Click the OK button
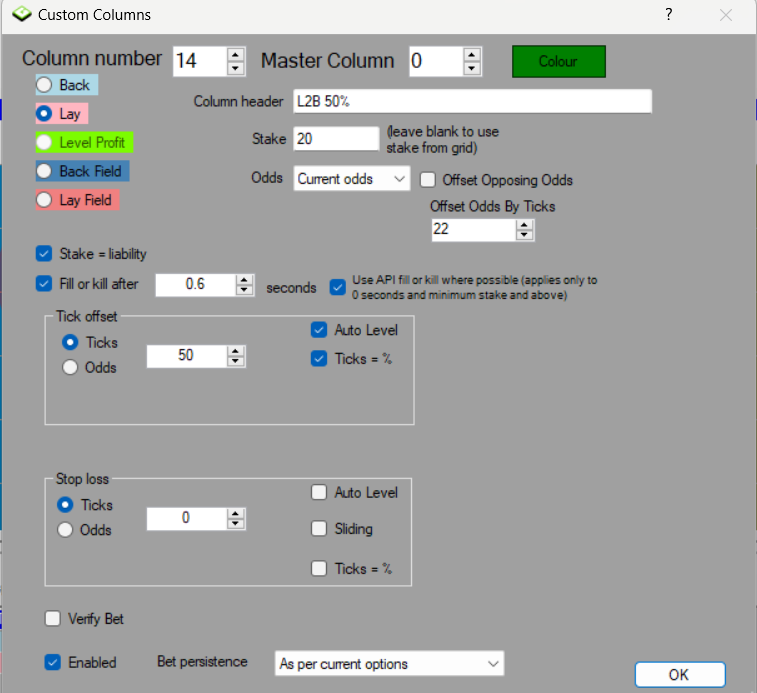Viewport: 757px width, 693px height. [680, 674]
